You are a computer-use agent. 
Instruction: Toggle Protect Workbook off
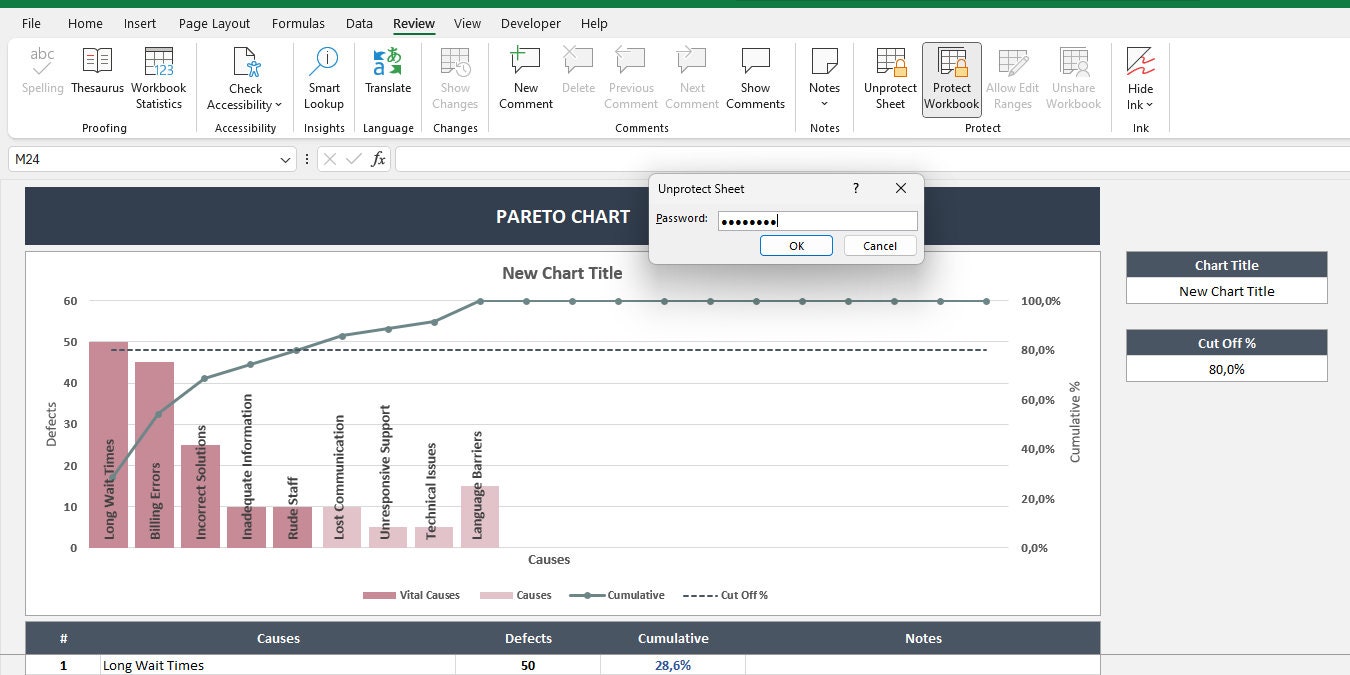[x=951, y=78]
